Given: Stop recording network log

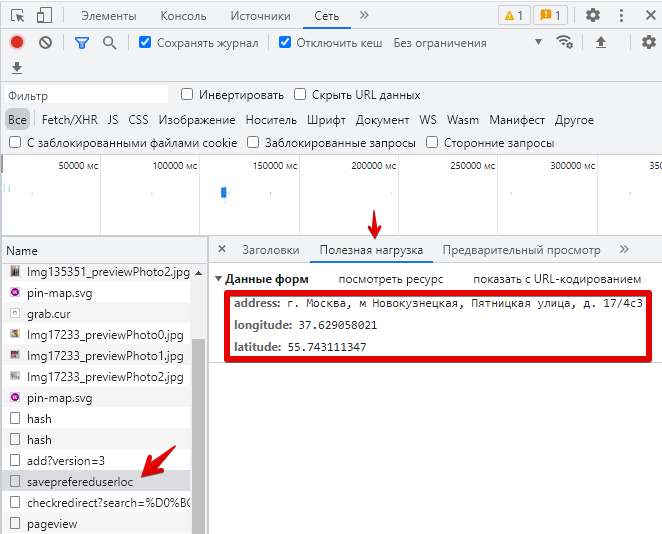Looking at the screenshot, I should coord(16,42).
